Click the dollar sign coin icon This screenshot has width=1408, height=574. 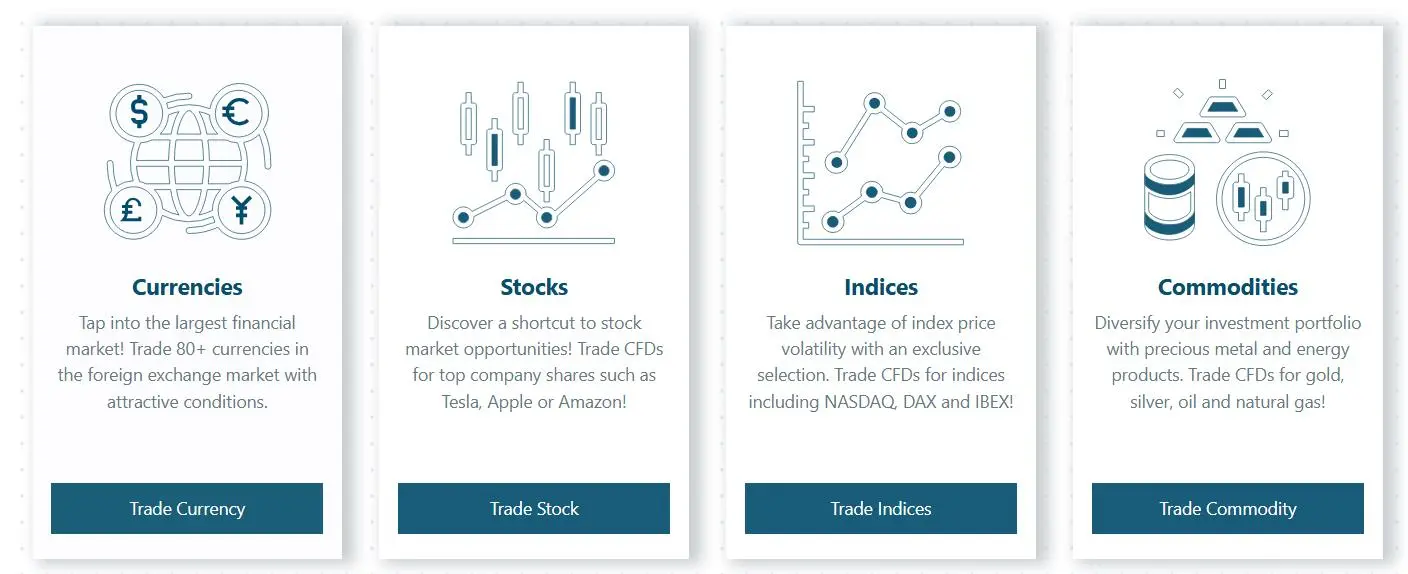click(x=139, y=112)
